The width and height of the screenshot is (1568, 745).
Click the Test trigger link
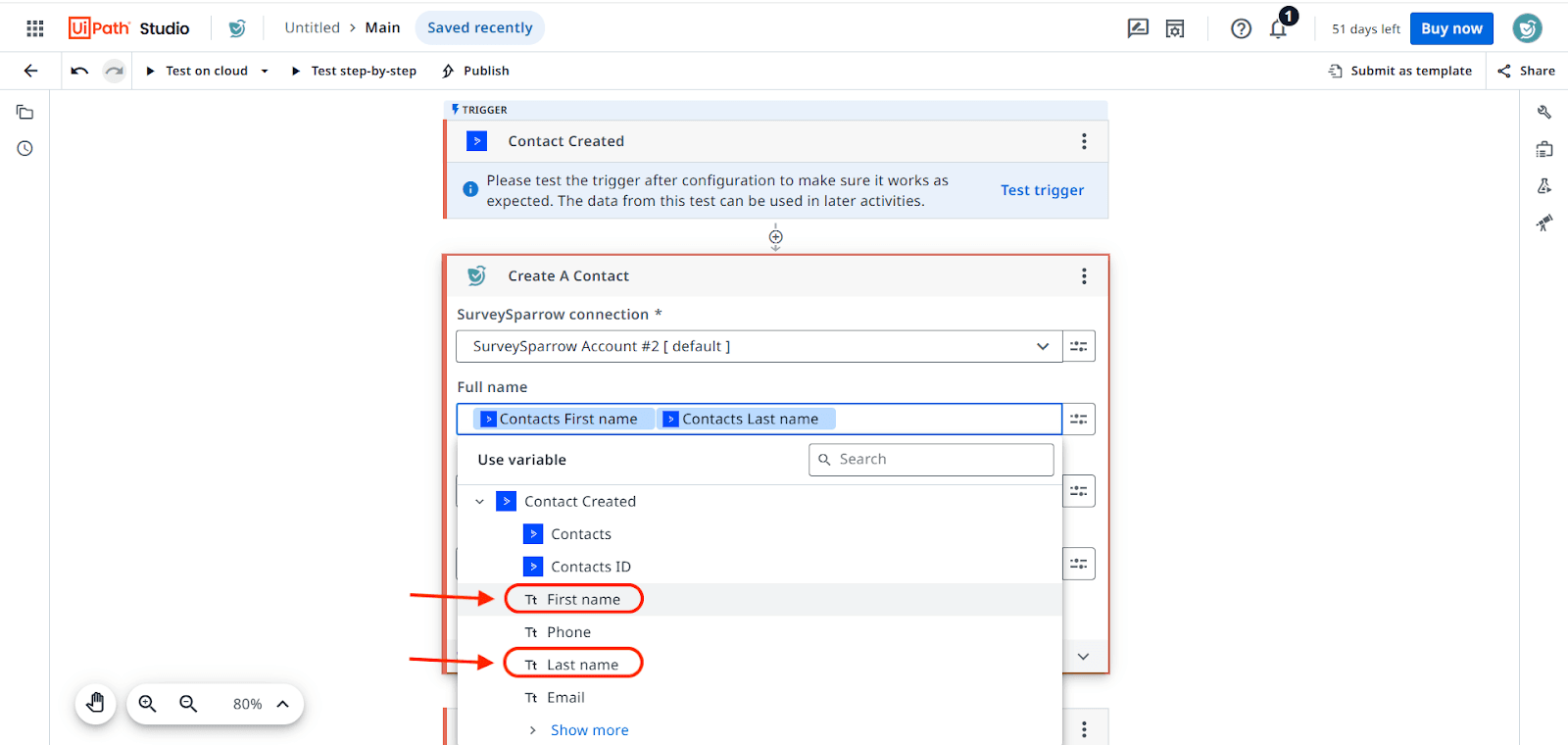click(1042, 190)
